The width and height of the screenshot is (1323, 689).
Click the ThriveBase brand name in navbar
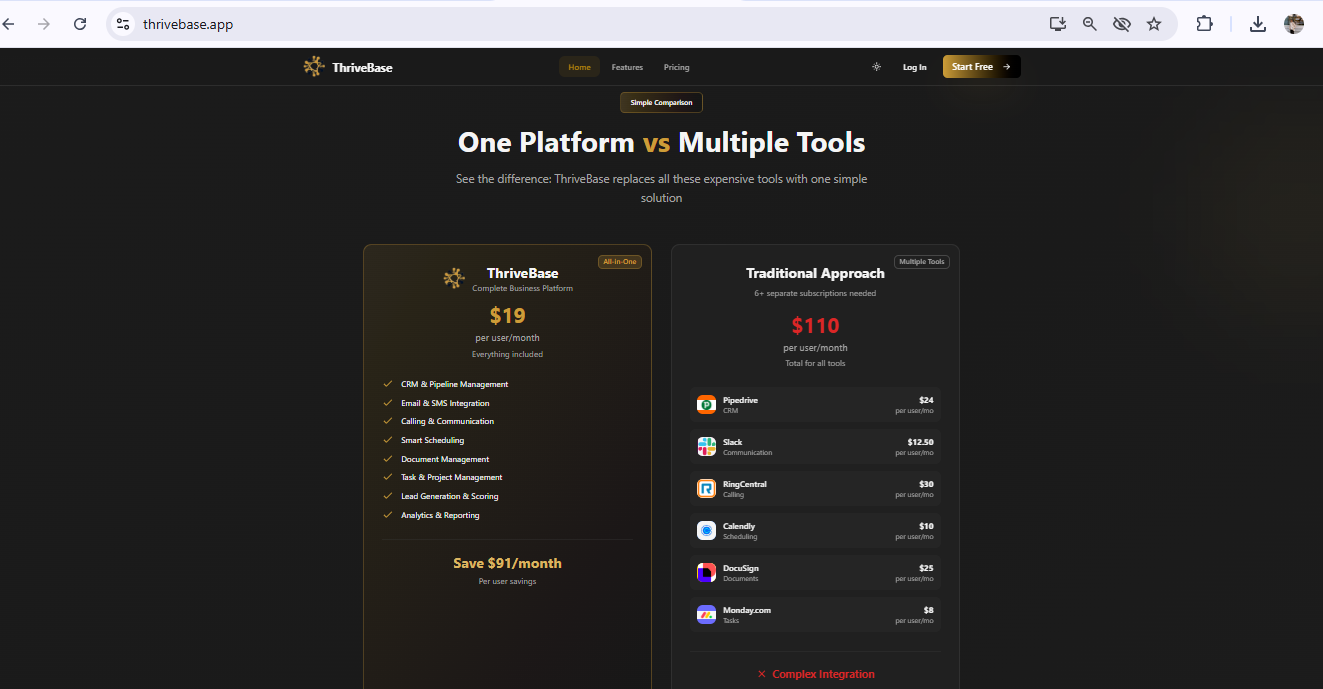[363, 67]
